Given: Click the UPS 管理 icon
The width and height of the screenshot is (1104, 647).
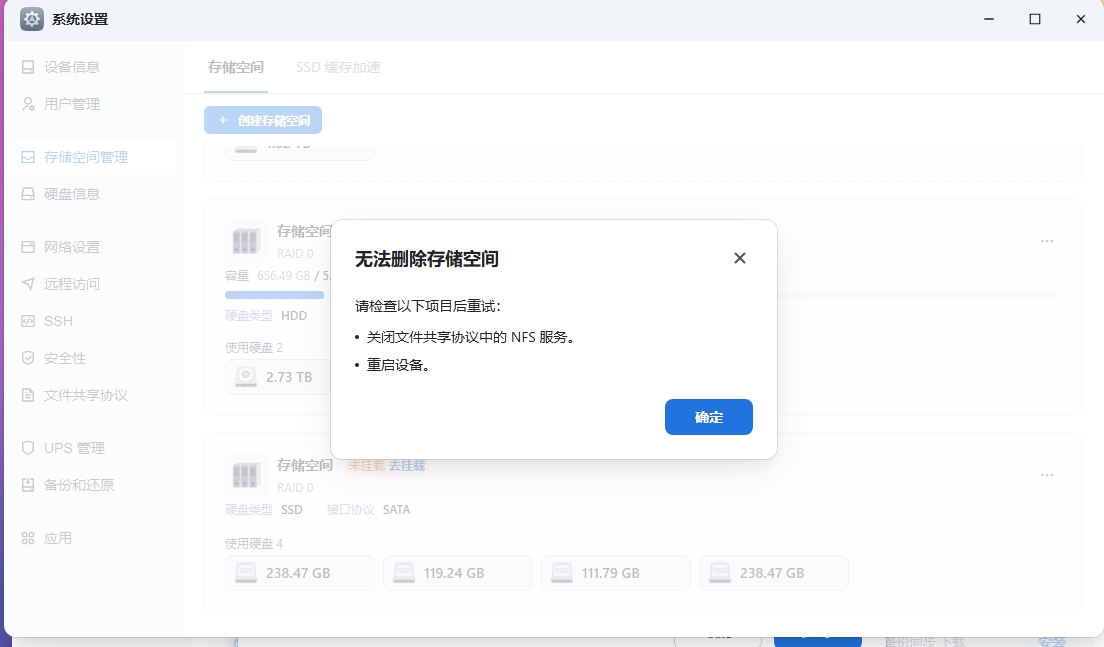Looking at the screenshot, I should [x=28, y=448].
